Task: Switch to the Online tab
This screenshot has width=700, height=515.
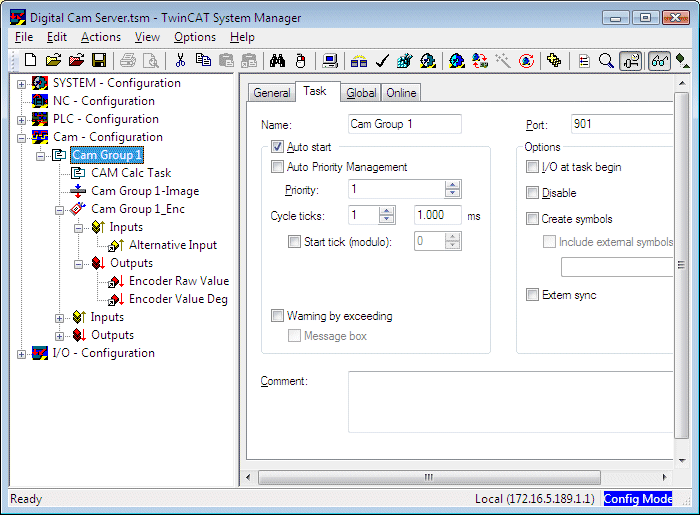Action: (x=401, y=93)
